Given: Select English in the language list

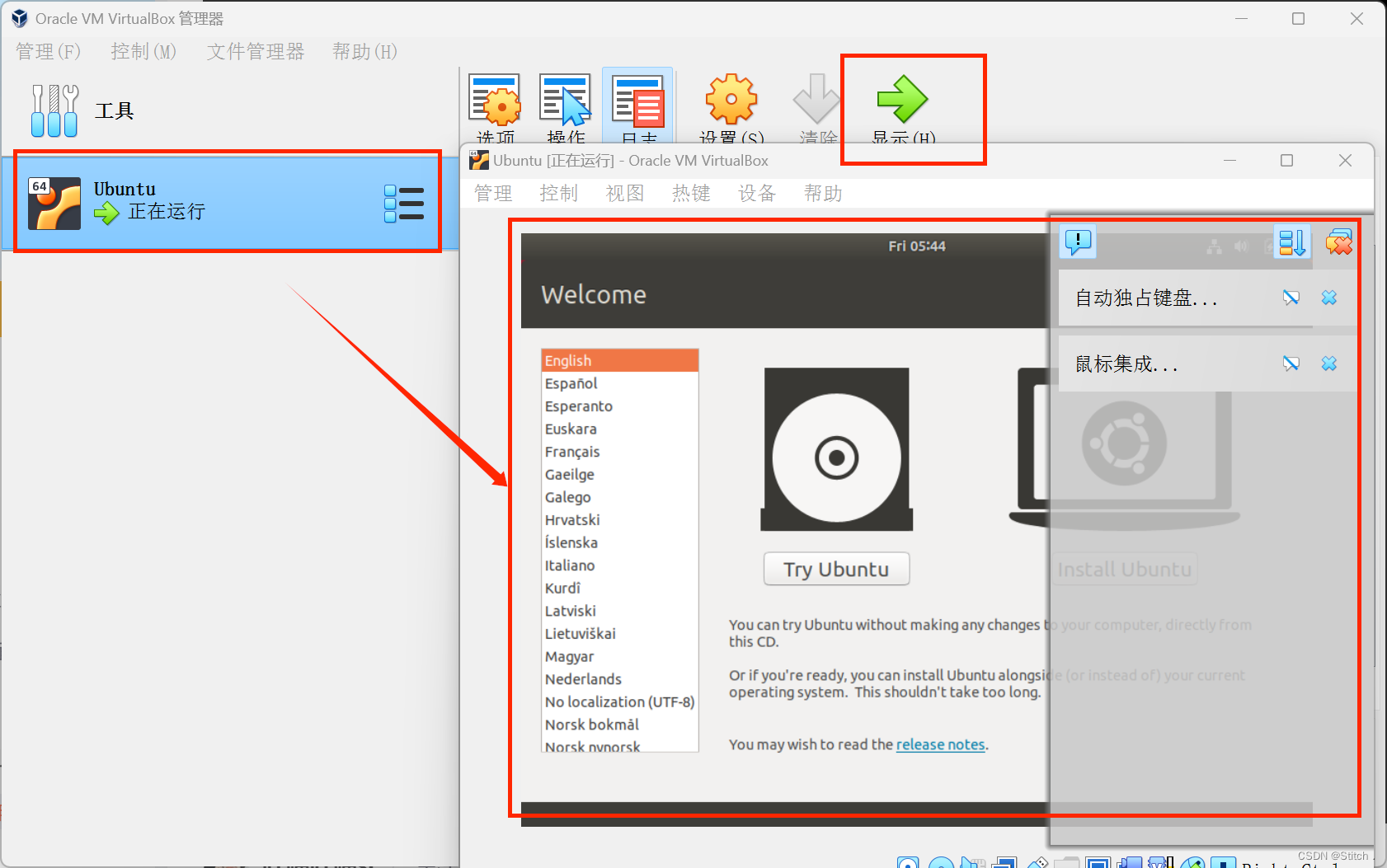Looking at the screenshot, I should (x=620, y=360).
